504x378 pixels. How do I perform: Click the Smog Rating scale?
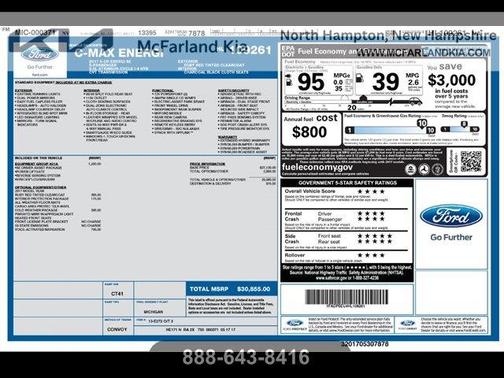click(460, 129)
